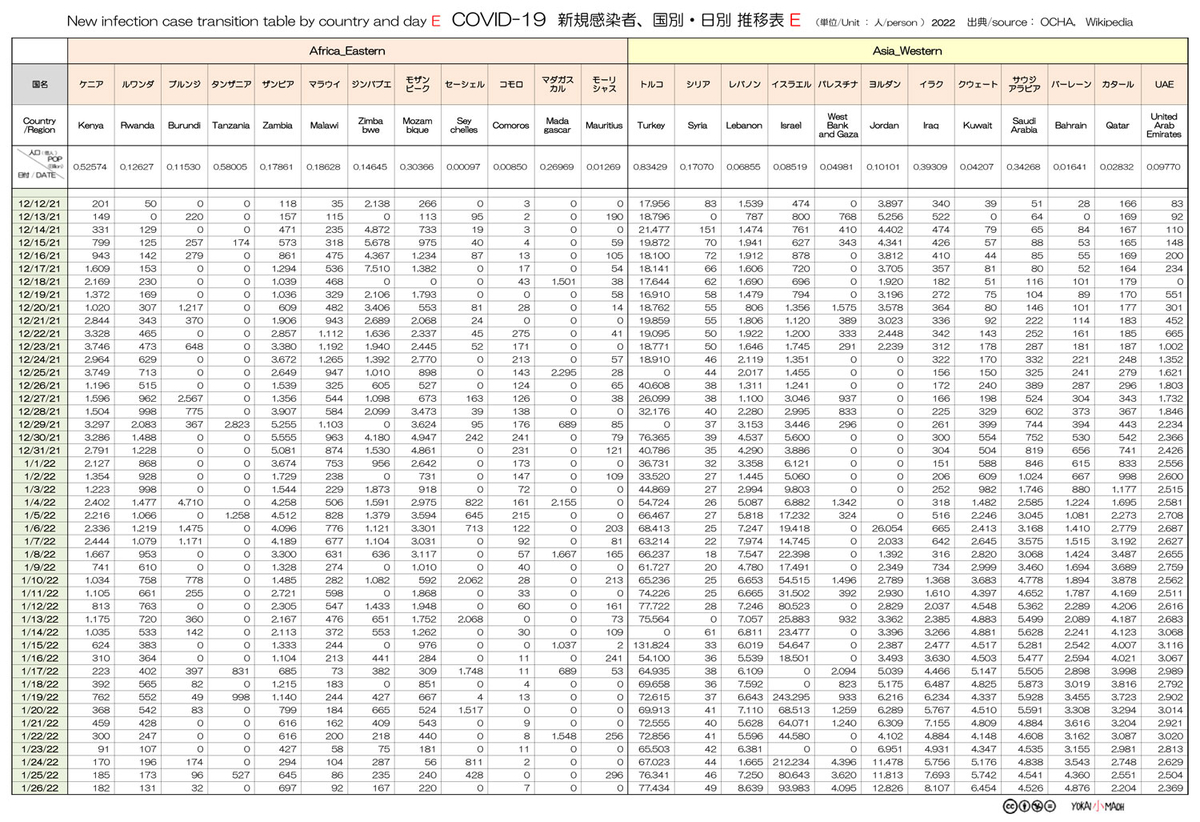Click the Lebanon column header
This screenshot has height=822, width=1200.
coord(744,126)
